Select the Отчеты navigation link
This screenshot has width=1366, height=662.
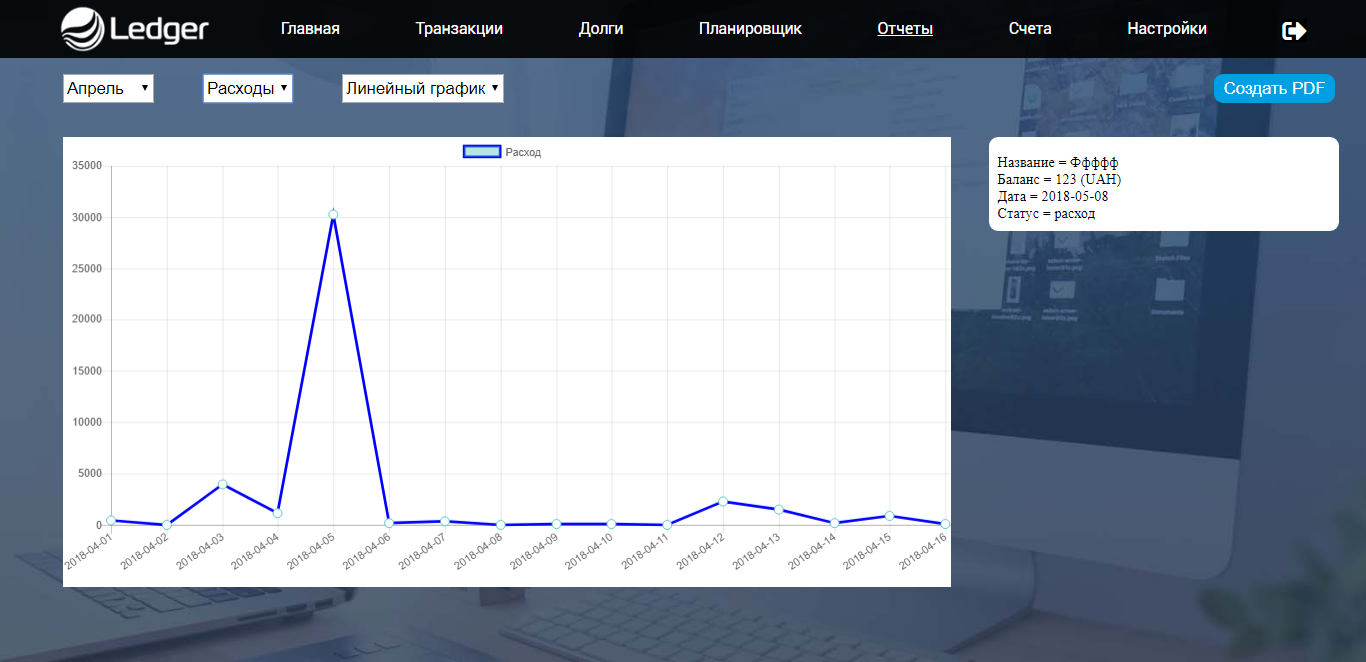coord(905,29)
